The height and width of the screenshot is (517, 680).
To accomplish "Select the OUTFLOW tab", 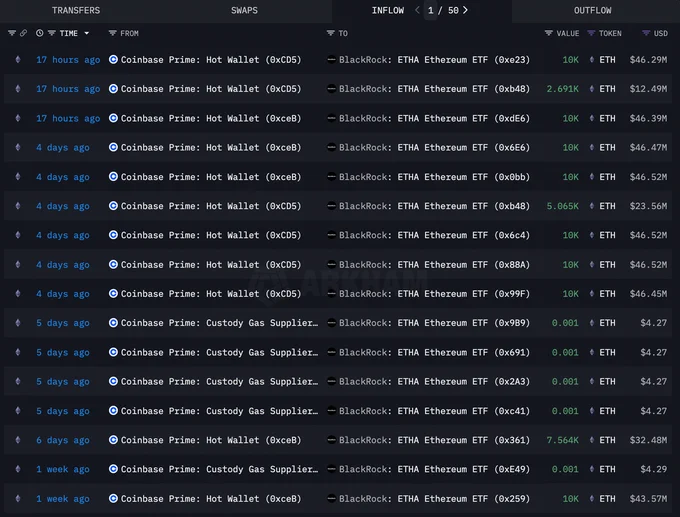I will pos(592,10).
